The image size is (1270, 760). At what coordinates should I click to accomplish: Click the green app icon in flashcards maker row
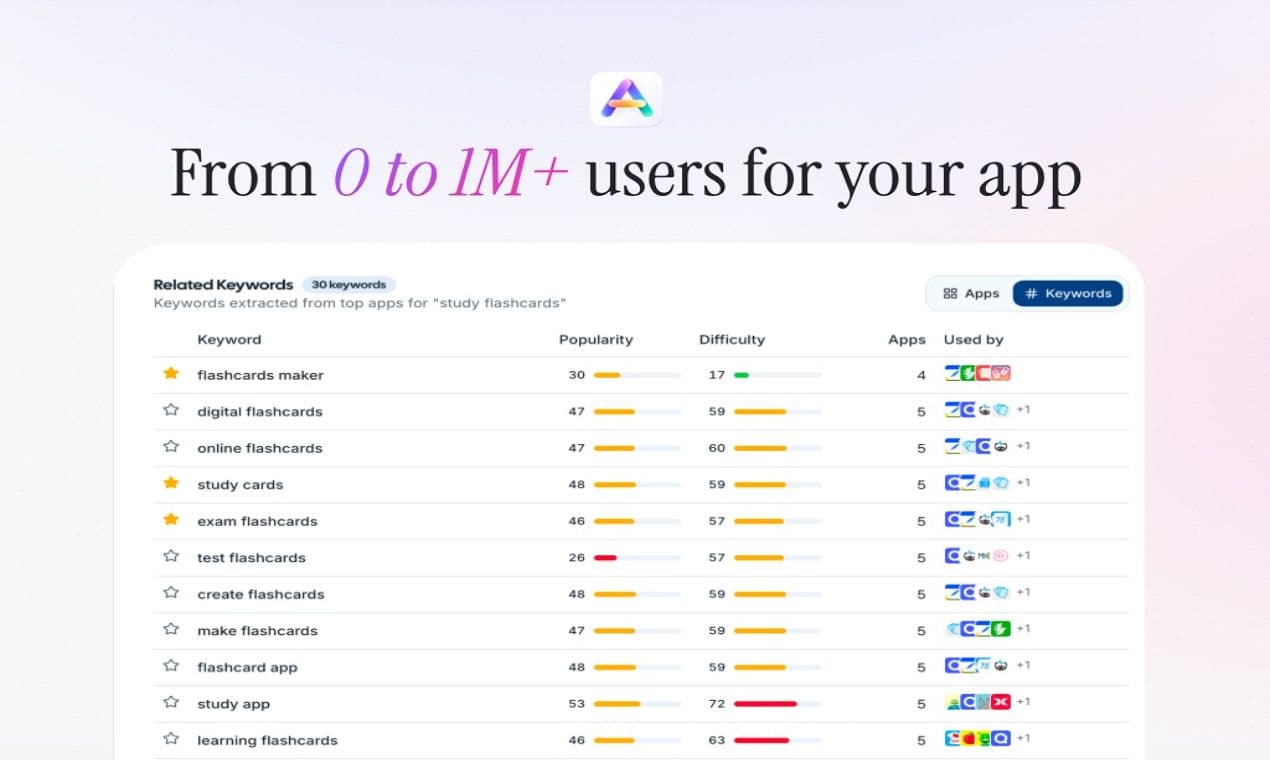(968, 373)
